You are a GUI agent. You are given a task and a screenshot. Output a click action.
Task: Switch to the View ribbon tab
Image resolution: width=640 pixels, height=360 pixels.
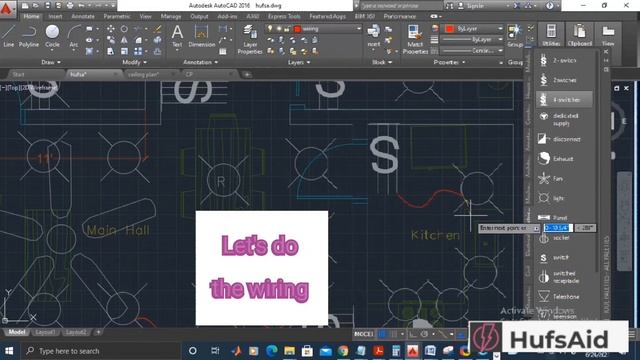145,16
